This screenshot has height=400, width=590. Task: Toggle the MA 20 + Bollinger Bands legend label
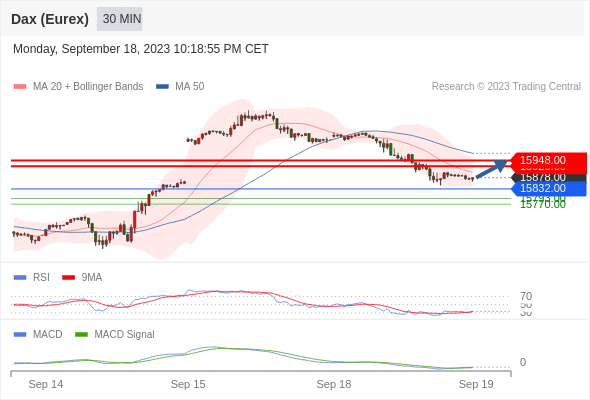88,87
